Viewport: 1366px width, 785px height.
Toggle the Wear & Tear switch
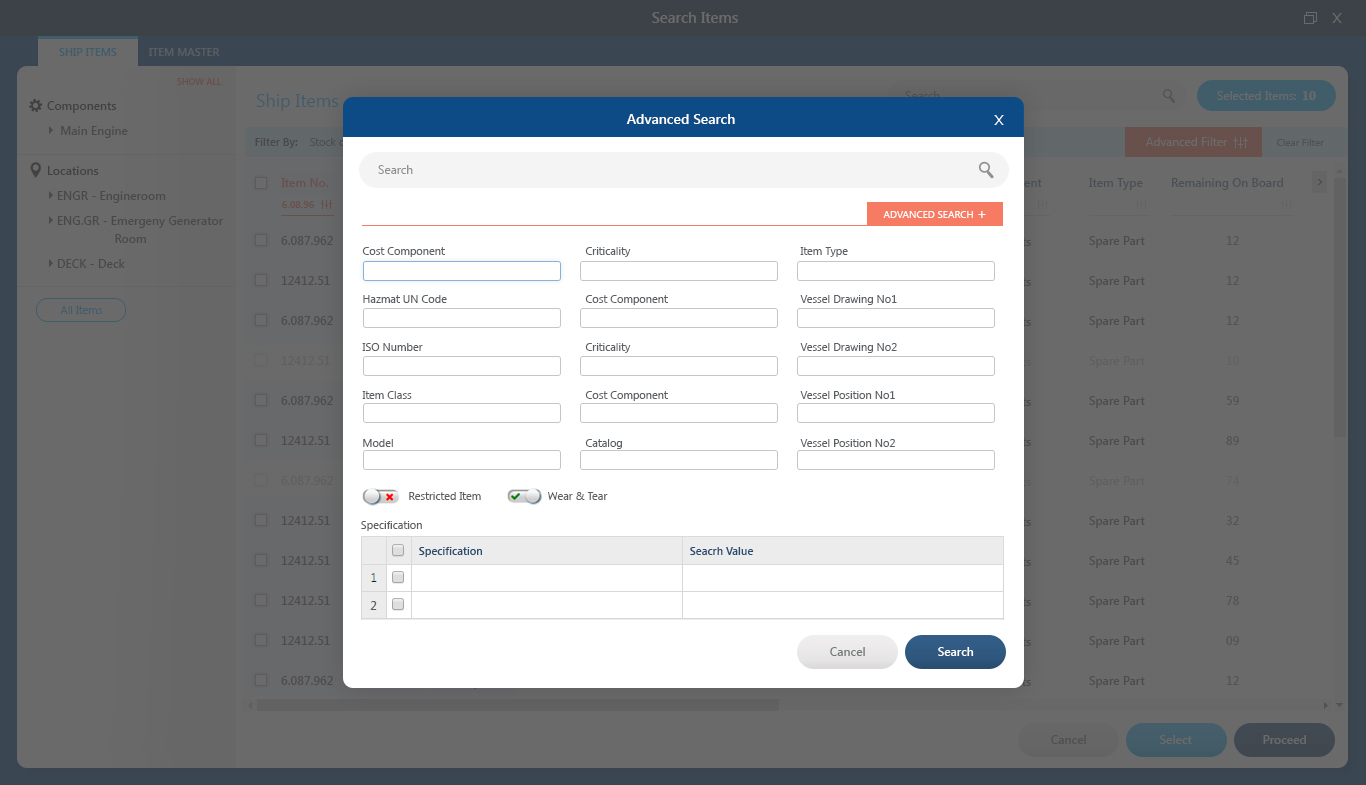[524, 496]
